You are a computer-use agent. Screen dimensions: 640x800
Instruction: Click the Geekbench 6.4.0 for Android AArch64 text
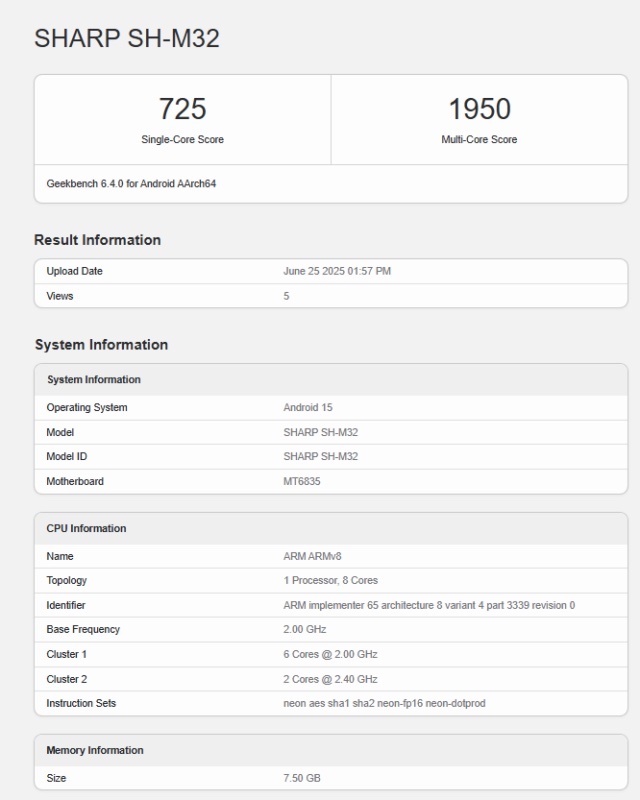[131, 184]
